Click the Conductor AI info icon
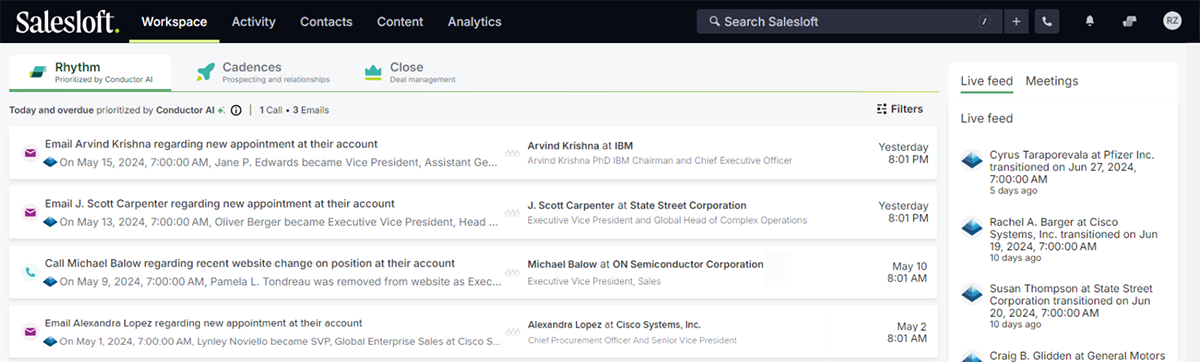Image resolution: width=1200 pixels, height=362 pixels. [x=236, y=110]
